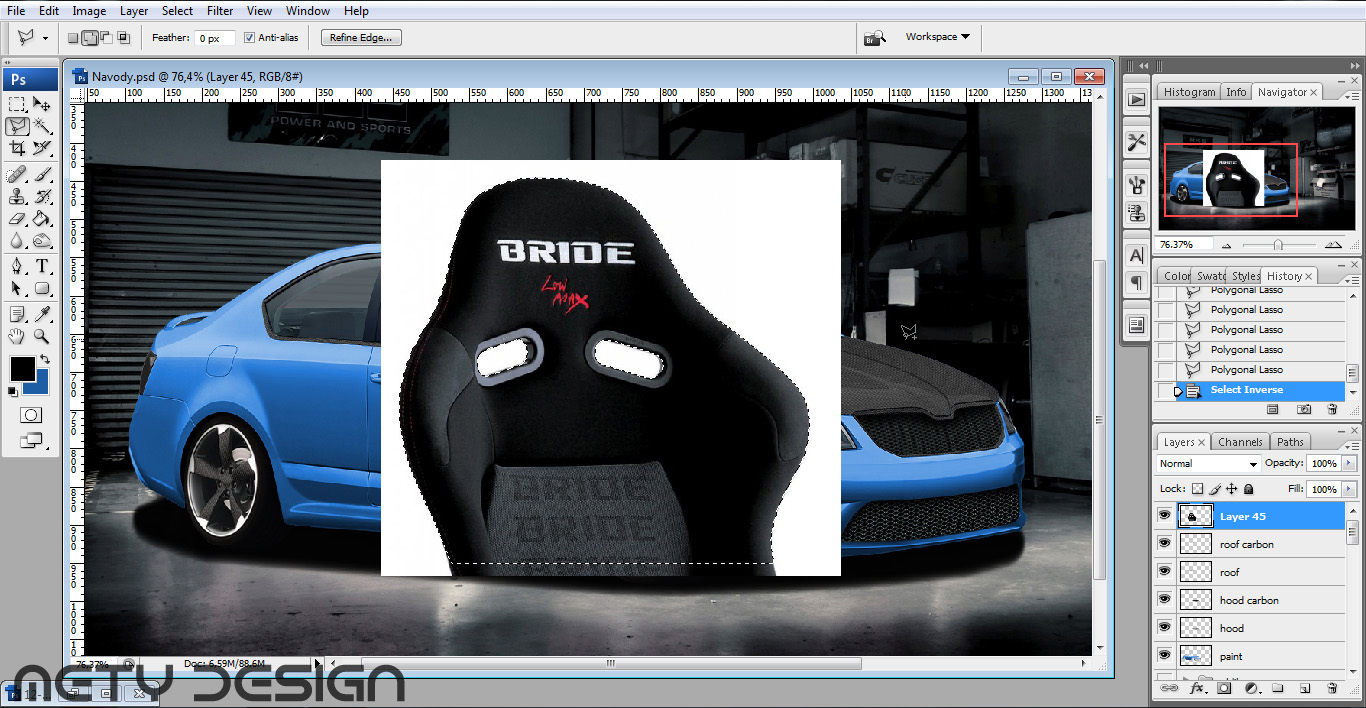Lock transparent pixels for the layer
This screenshot has width=1366, height=708.
pyautogui.click(x=1198, y=489)
